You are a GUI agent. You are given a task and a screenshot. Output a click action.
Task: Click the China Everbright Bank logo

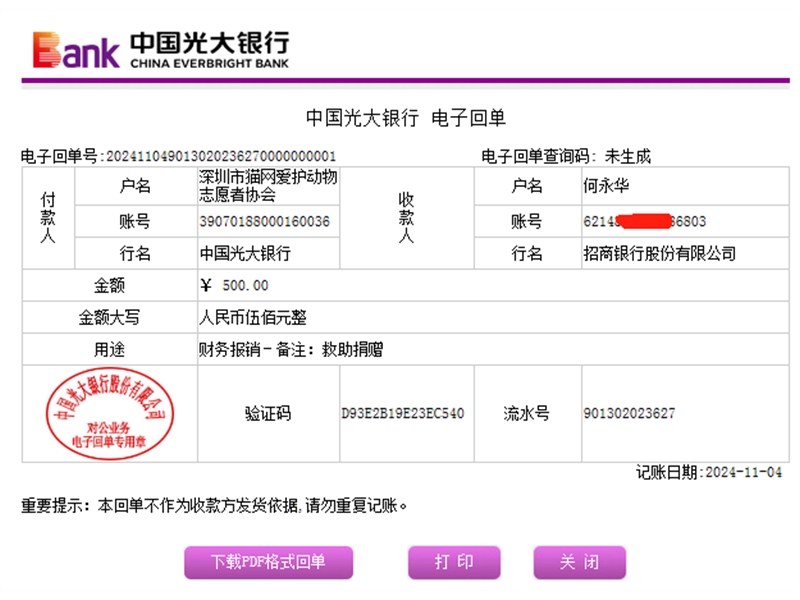click(x=161, y=50)
